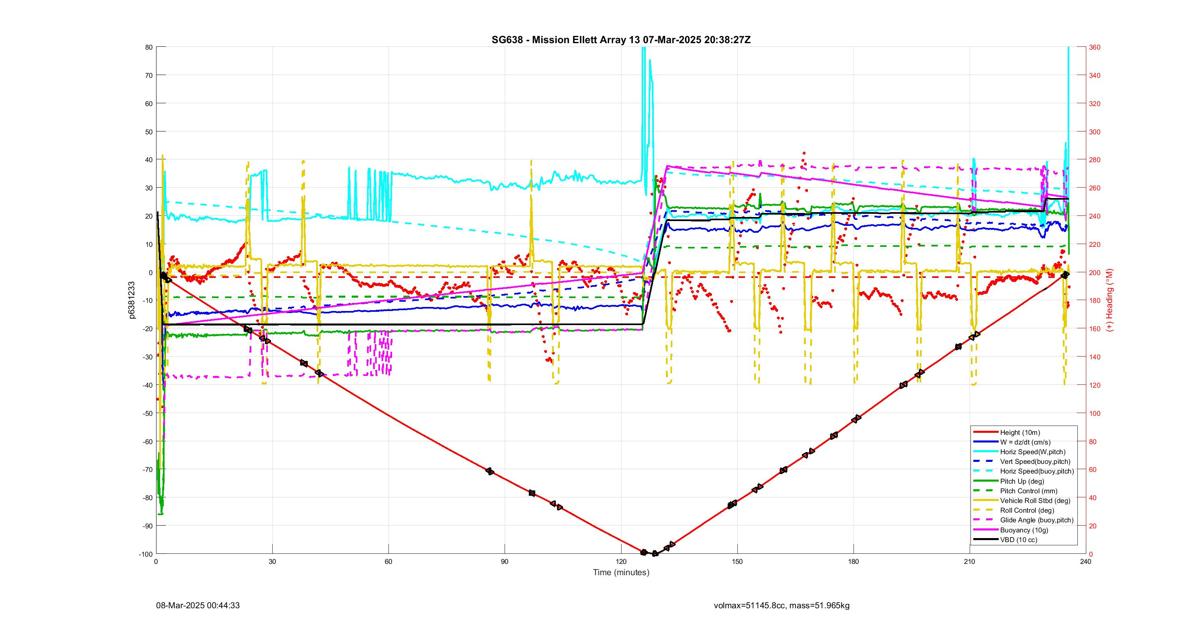Click the x-axis tick label '90'
The image size is (1200, 622).
coord(504,562)
